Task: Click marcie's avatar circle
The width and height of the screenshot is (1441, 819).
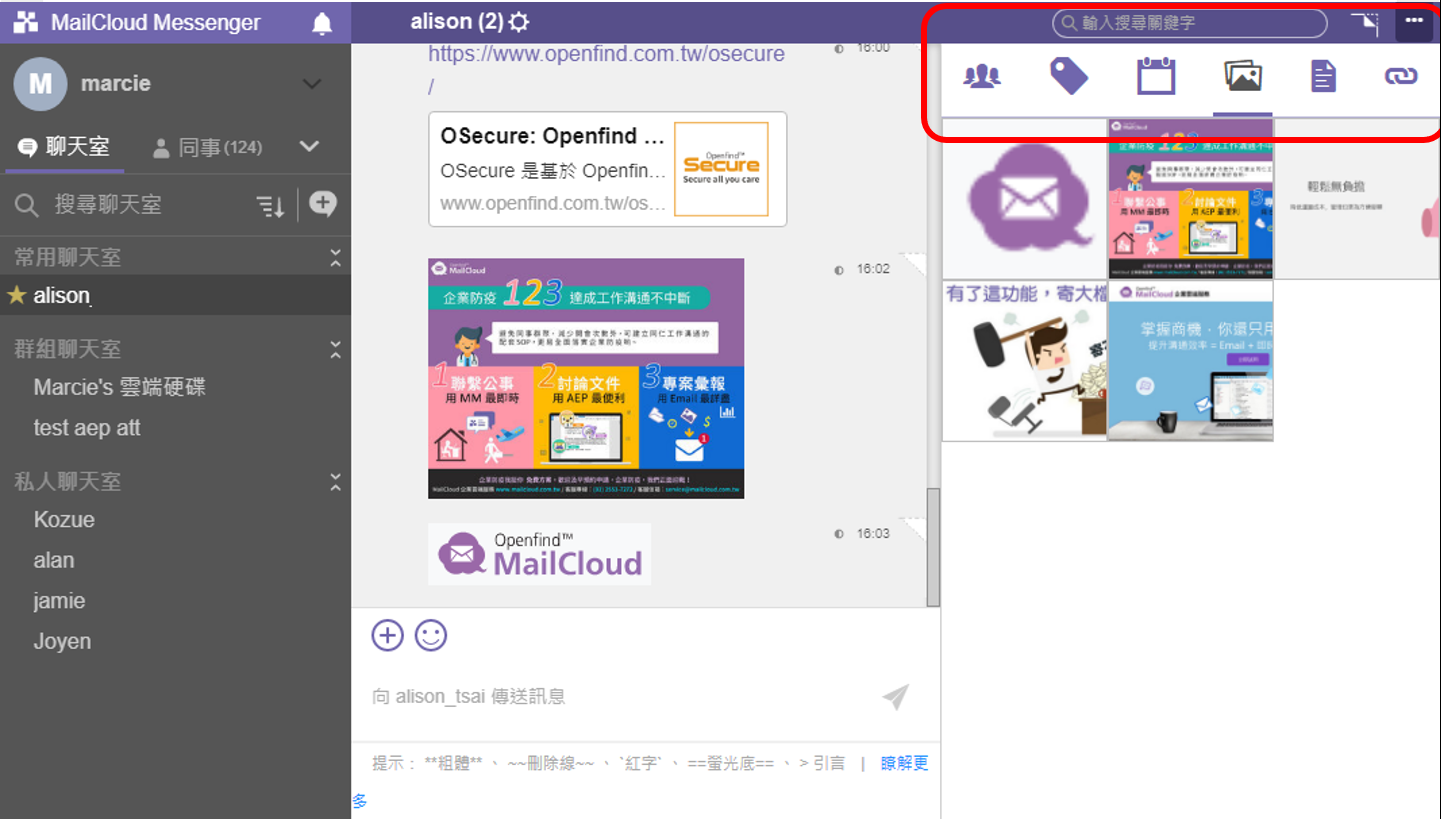Action: click(x=40, y=84)
